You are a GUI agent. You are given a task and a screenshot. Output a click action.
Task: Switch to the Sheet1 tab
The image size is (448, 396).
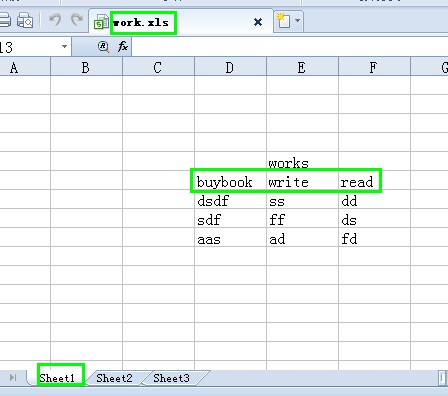click(57, 378)
